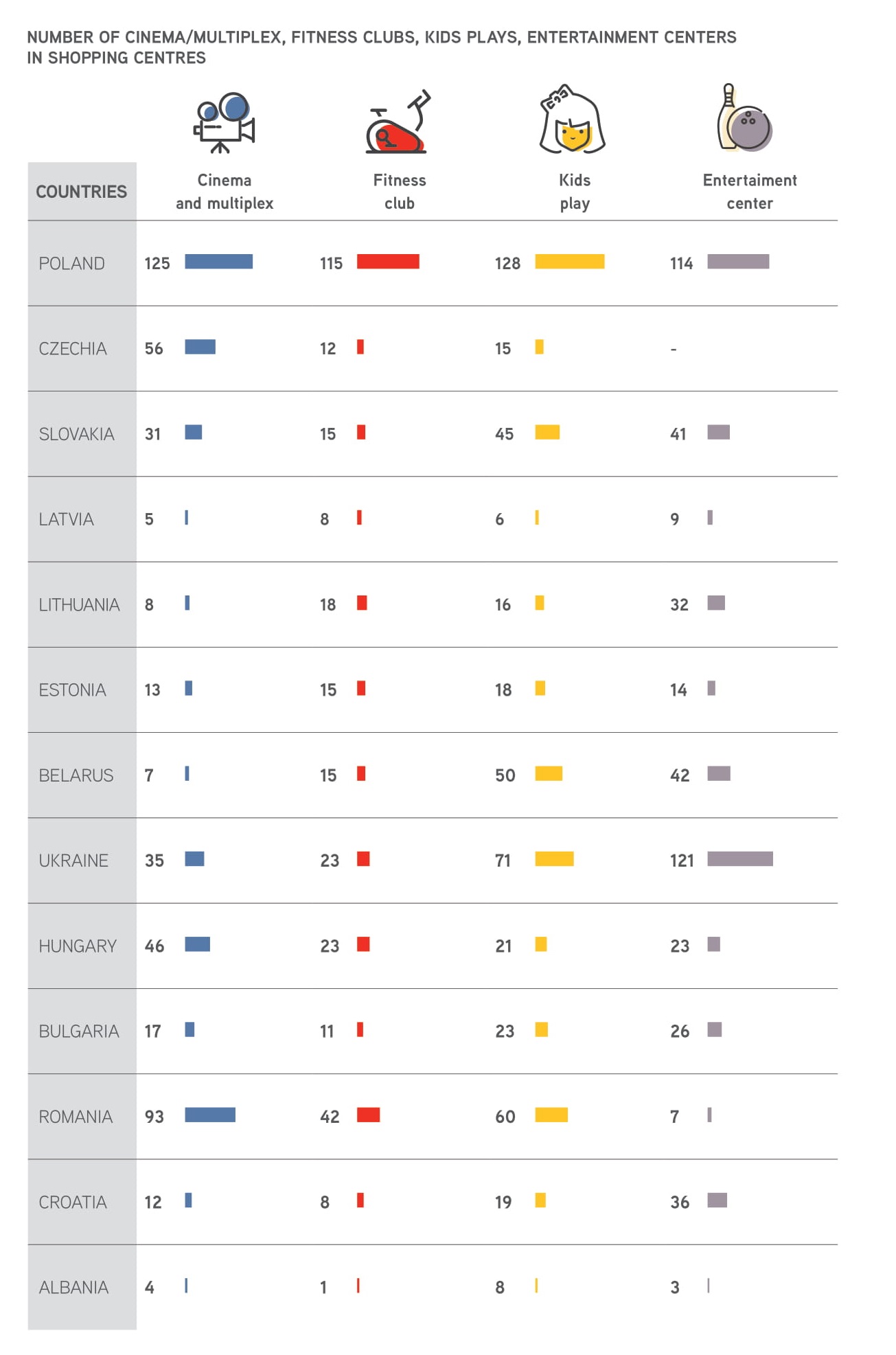
Task: Click the movie camera cinema icon
Action: pyautogui.click(x=224, y=122)
